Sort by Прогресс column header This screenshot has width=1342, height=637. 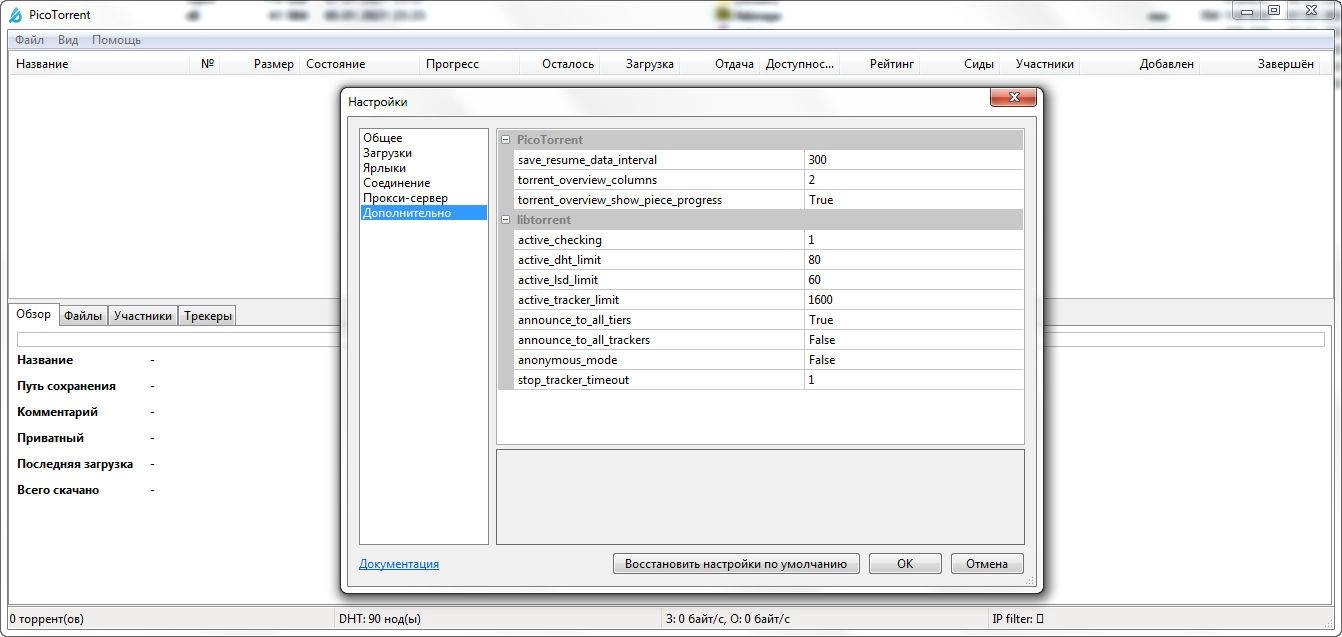pyautogui.click(x=469, y=64)
